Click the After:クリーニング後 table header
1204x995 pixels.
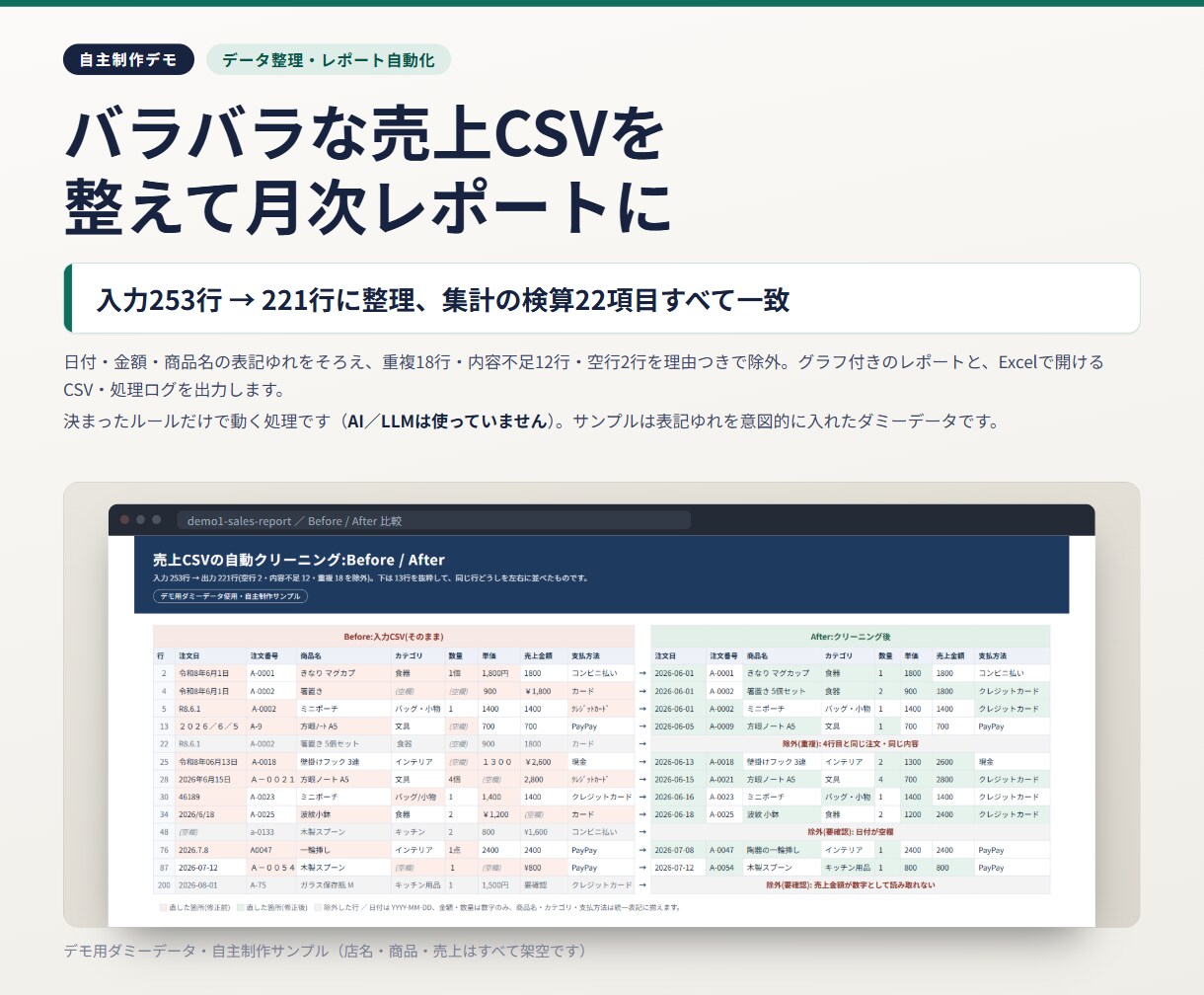(x=851, y=637)
